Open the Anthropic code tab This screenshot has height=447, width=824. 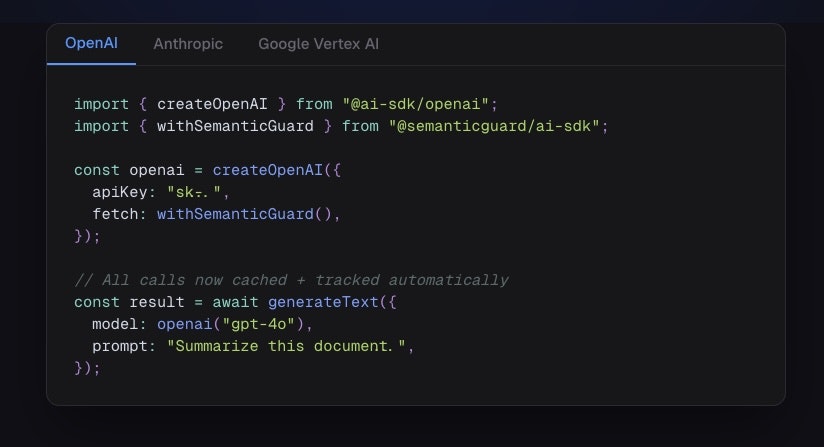pyautogui.click(x=188, y=44)
